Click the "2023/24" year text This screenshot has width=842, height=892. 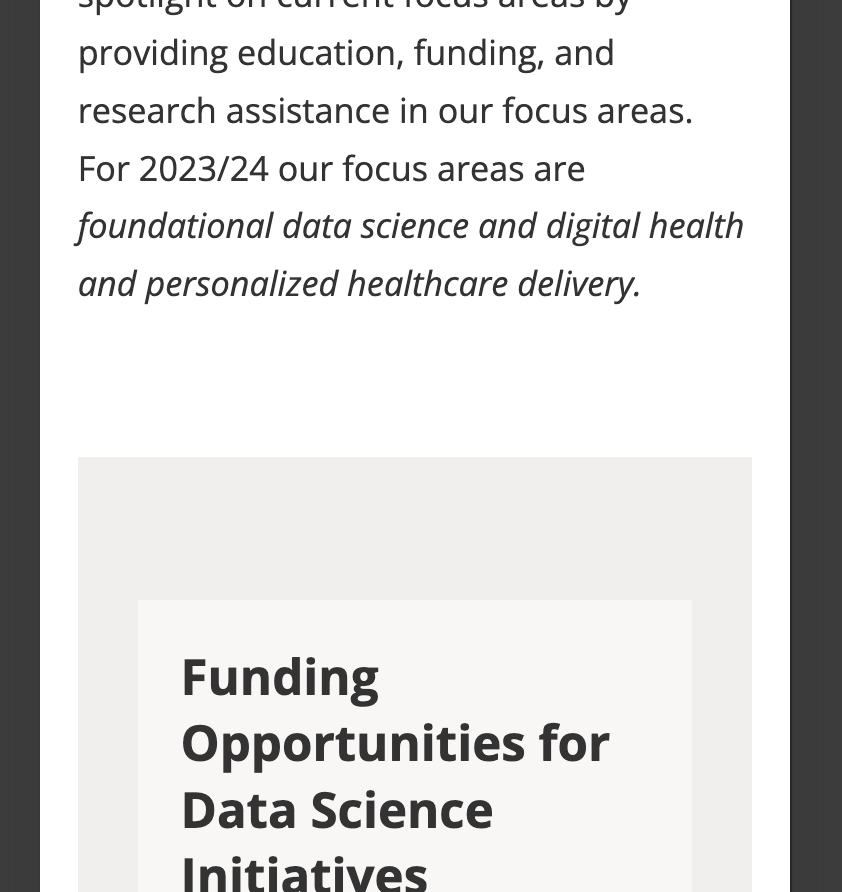(x=204, y=168)
